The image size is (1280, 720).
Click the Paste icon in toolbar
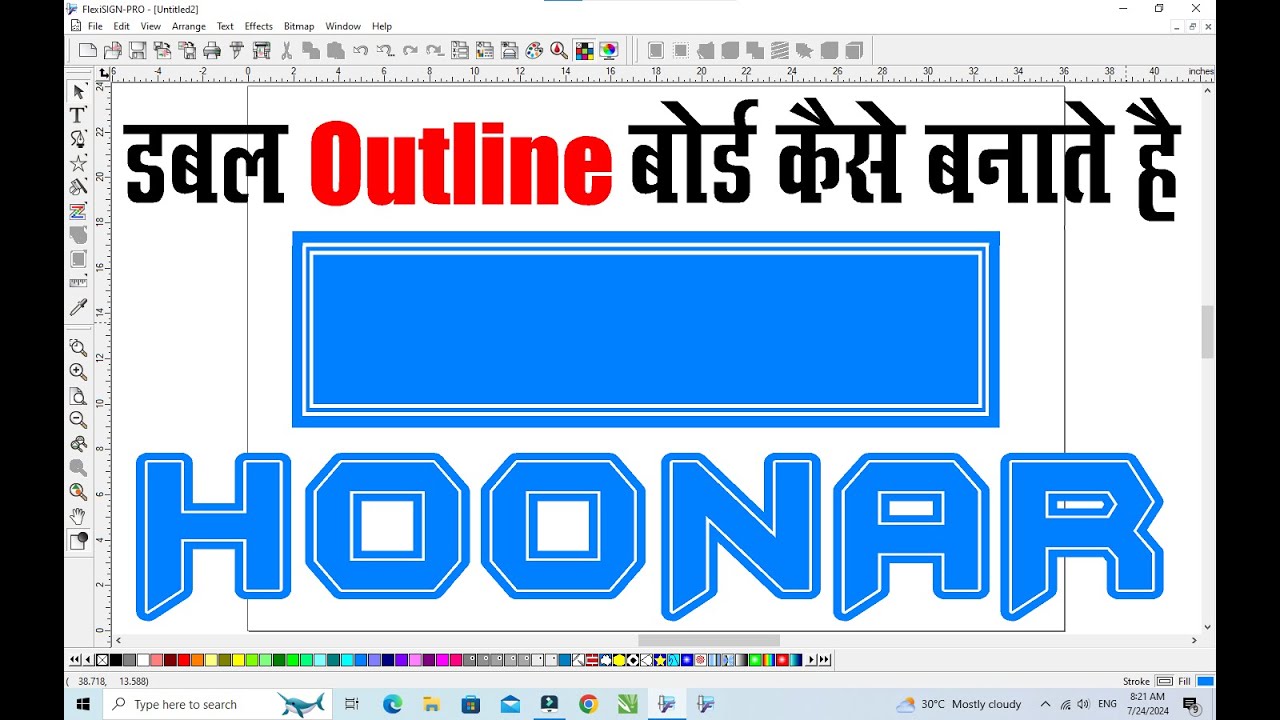click(x=334, y=50)
